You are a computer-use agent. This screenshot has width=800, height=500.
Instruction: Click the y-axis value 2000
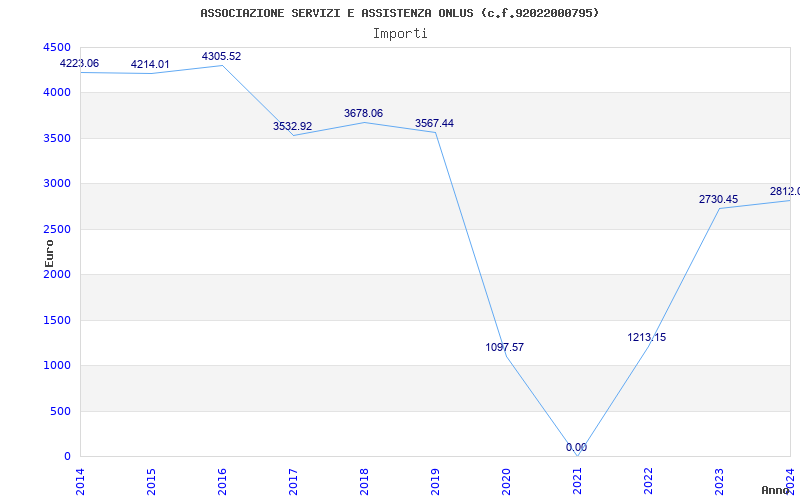[x=57, y=274]
